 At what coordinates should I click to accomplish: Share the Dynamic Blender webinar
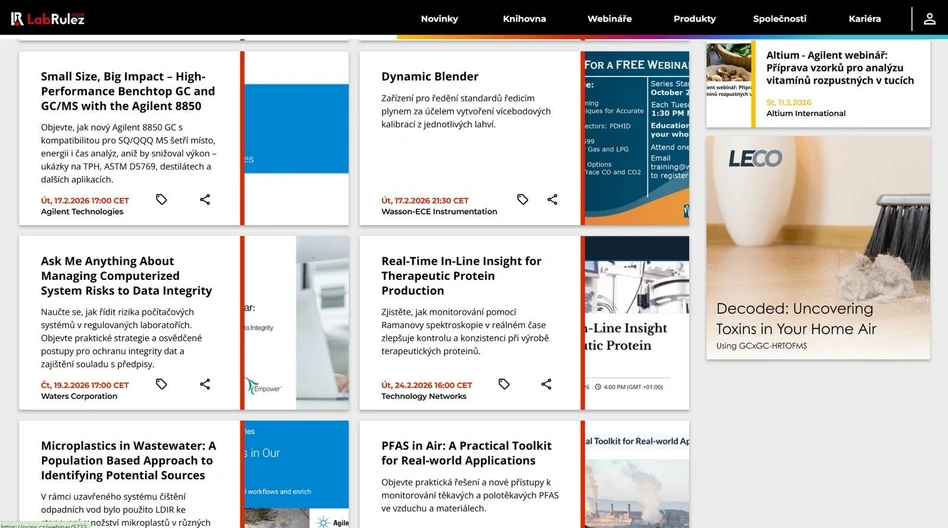[x=552, y=200]
